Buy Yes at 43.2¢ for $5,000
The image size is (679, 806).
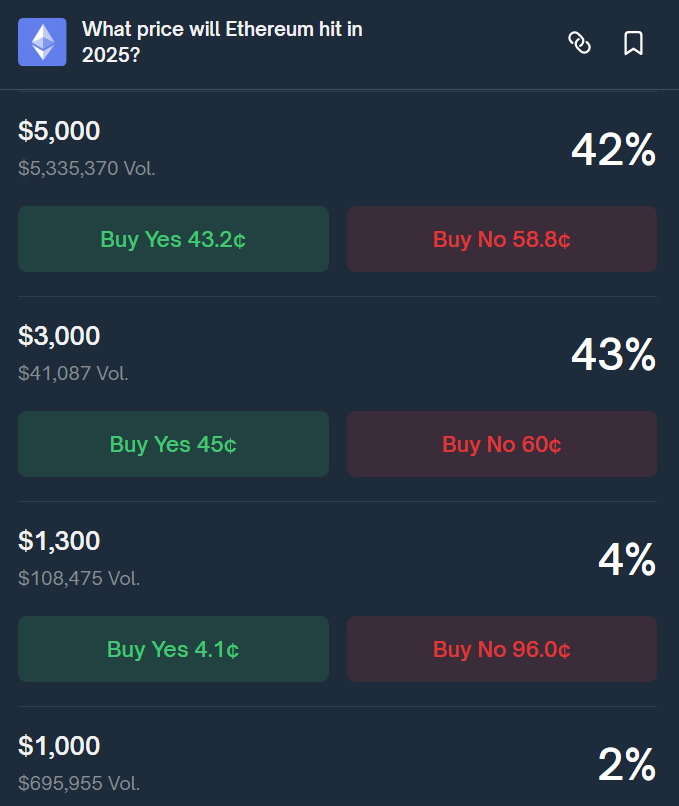[x=173, y=239]
